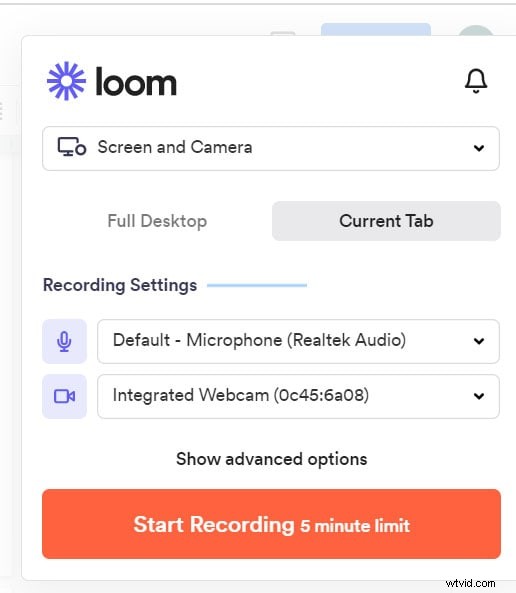Open notifications bell icon
Viewport: 516px width, 593px height.
[x=476, y=81]
